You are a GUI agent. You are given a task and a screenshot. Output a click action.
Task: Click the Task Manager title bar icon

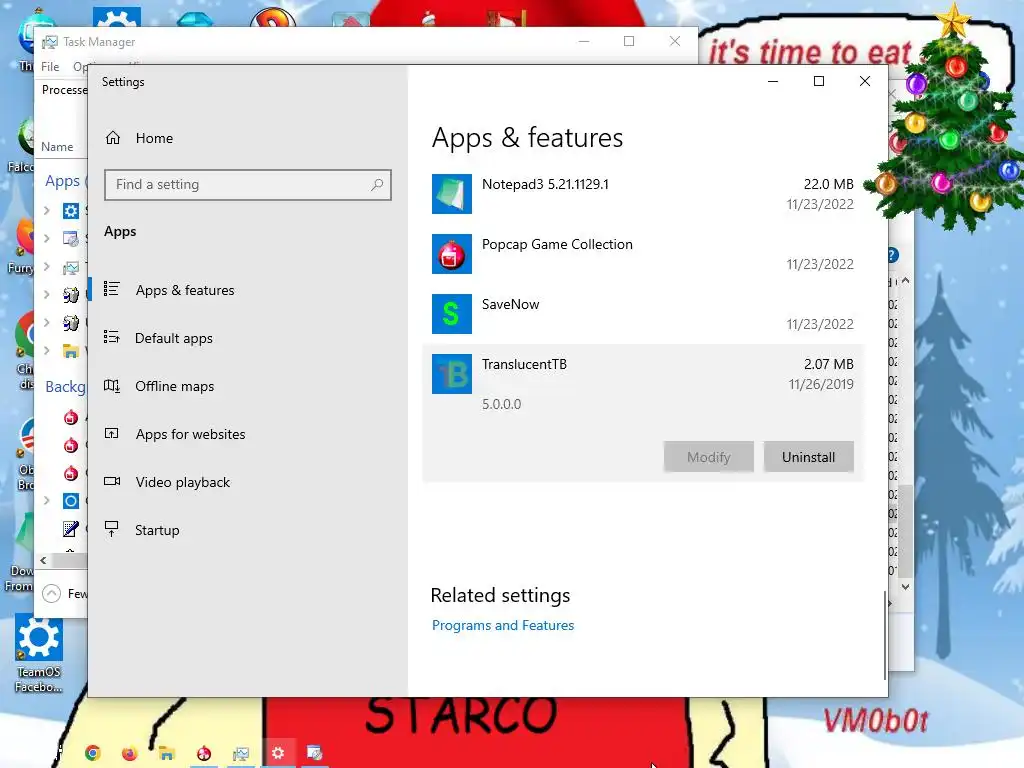pos(50,42)
